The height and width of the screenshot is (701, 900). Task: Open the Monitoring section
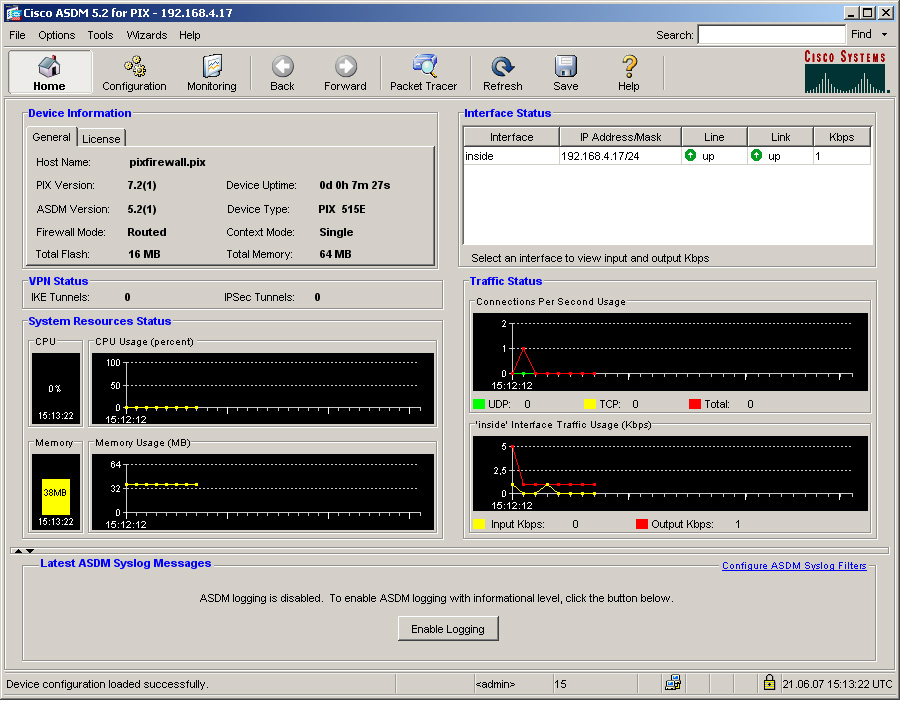pos(212,73)
